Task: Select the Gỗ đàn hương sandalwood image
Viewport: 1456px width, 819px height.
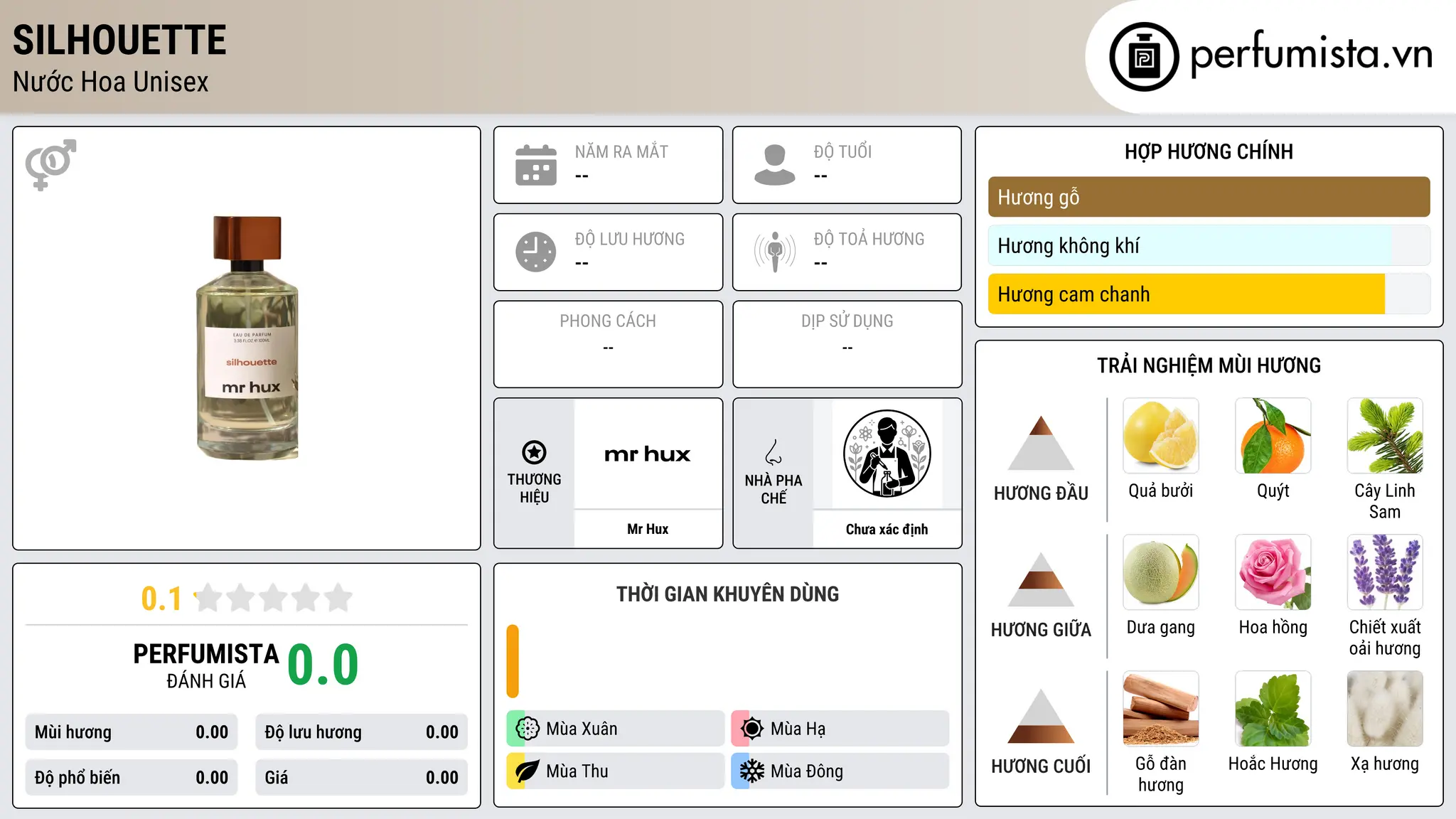Action: [1161, 709]
